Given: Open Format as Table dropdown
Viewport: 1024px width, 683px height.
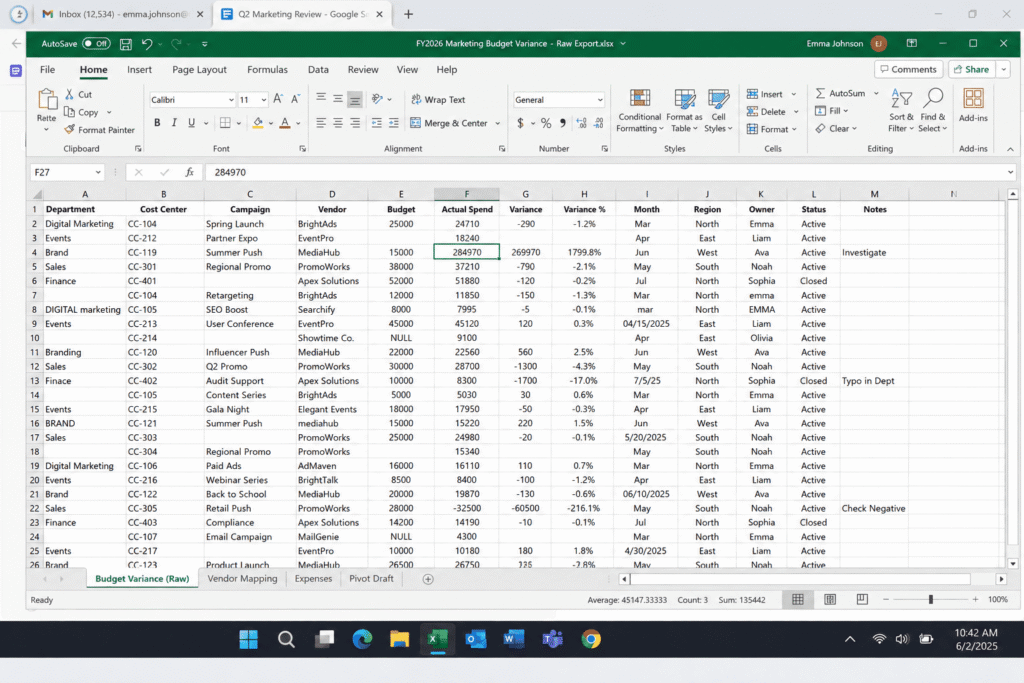Looking at the screenshot, I should coord(684,110).
